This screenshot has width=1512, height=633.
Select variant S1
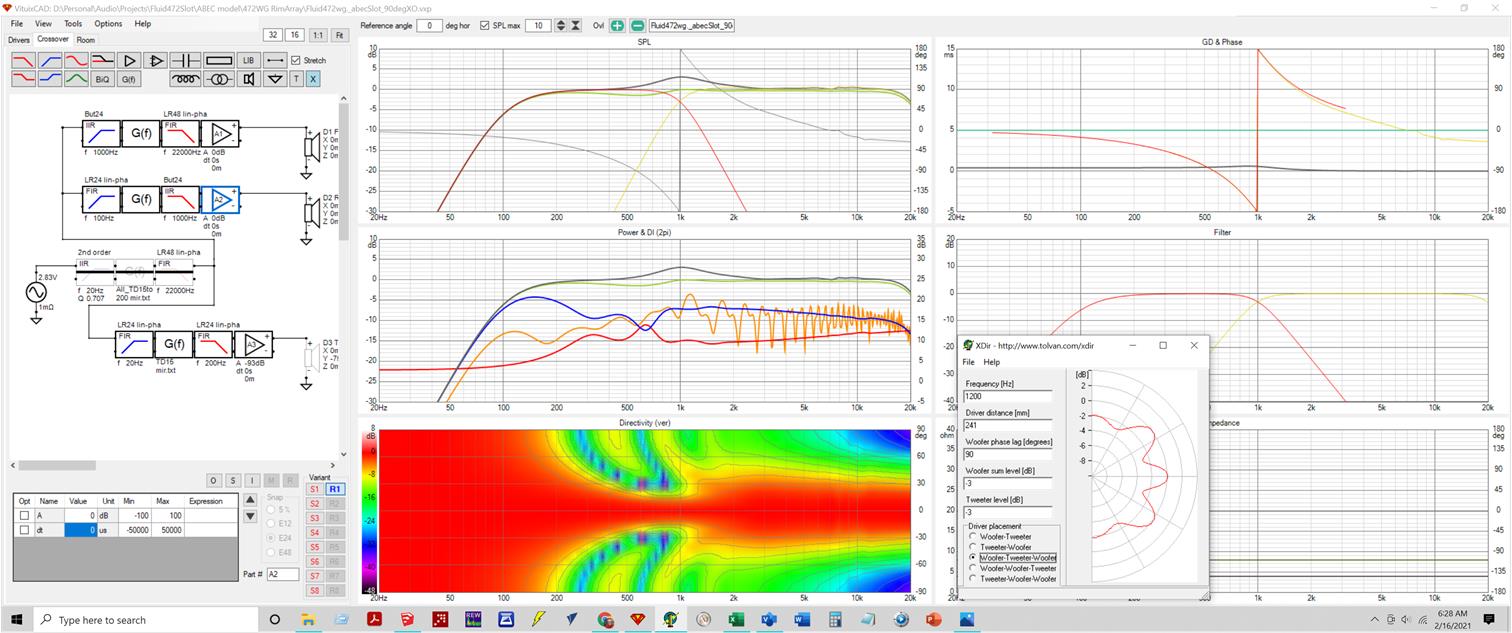pyautogui.click(x=314, y=489)
